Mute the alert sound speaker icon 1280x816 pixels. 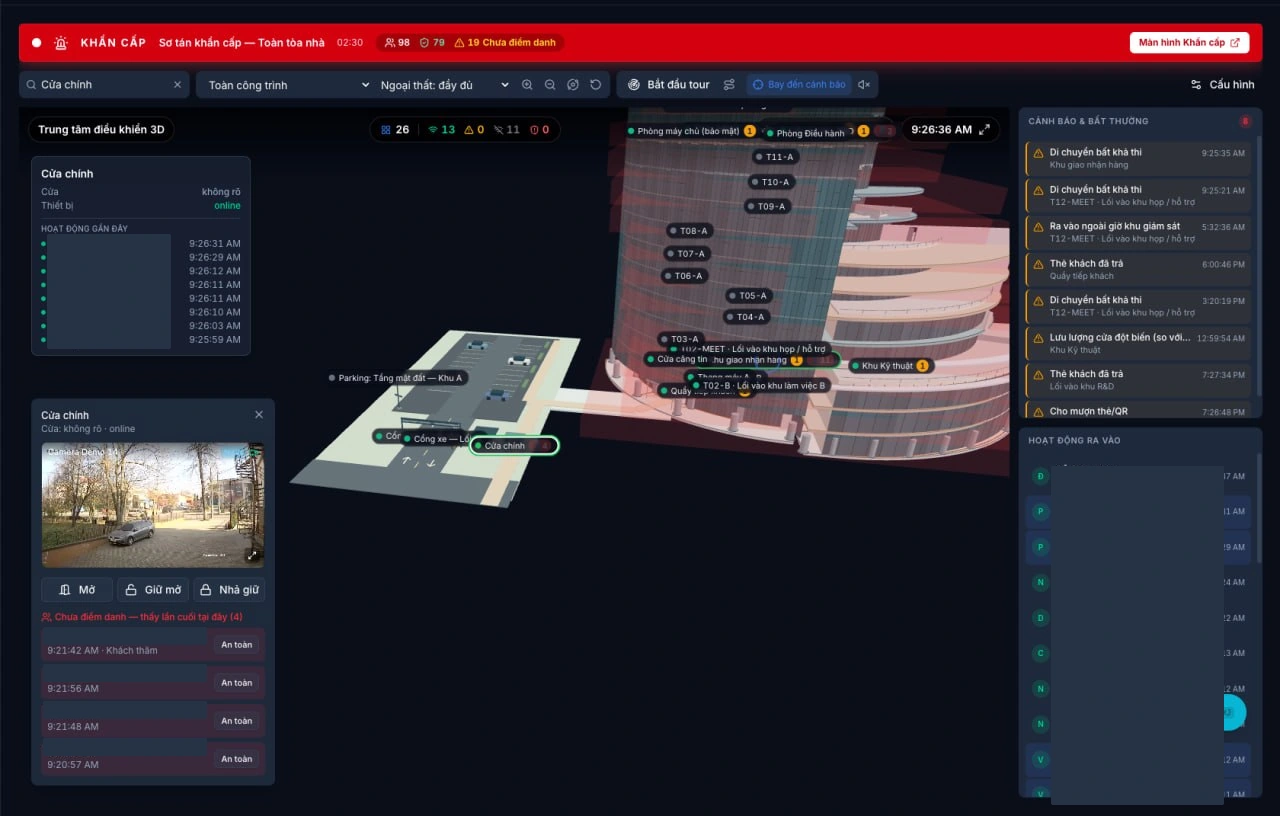pos(864,85)
